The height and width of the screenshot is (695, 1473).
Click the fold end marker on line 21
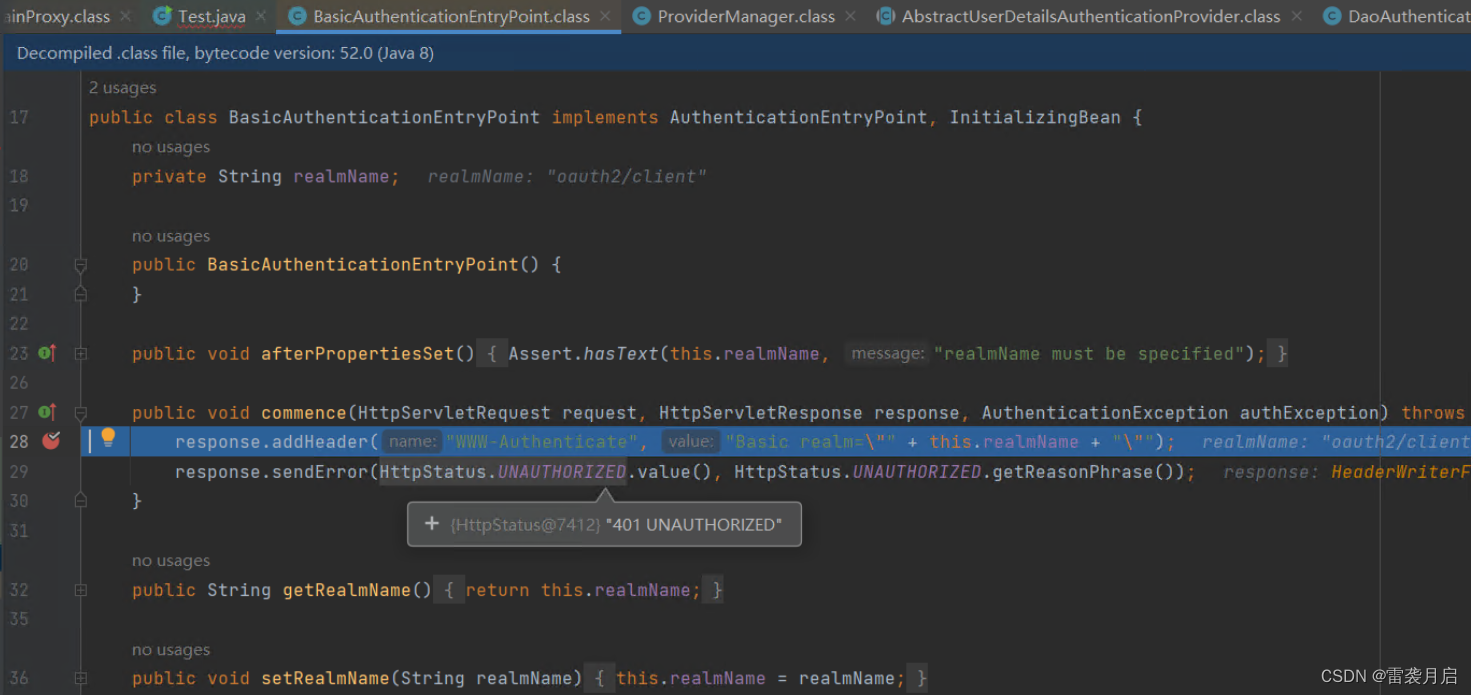click(81, 294)
